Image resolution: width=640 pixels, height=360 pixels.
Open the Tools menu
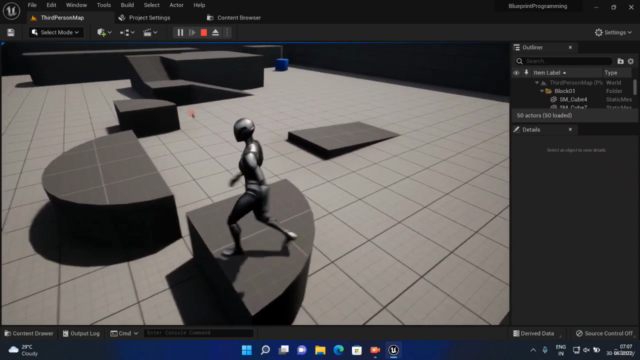click(x=104, y=5)
